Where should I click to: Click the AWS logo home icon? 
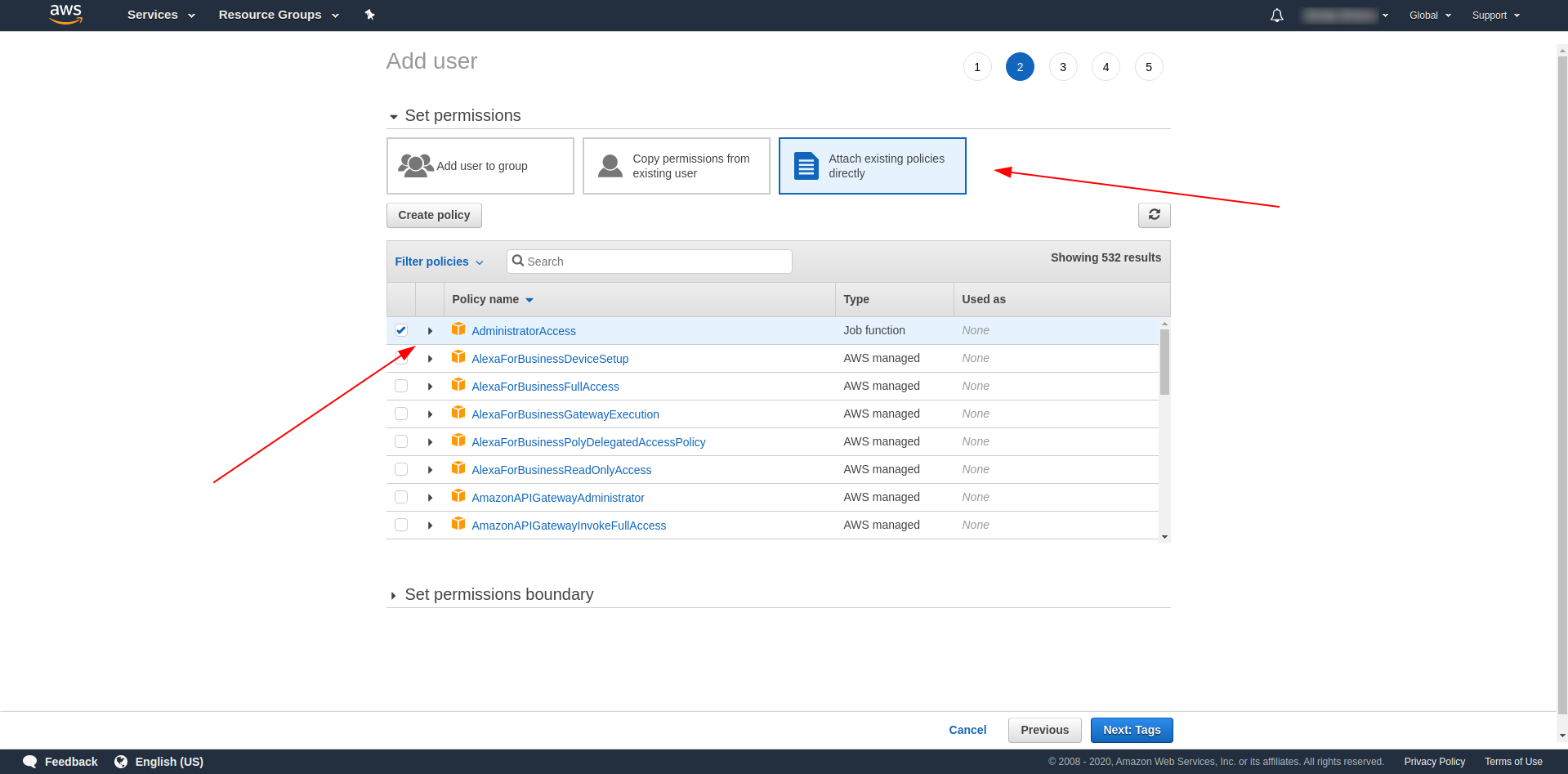[x=65, y=14]
